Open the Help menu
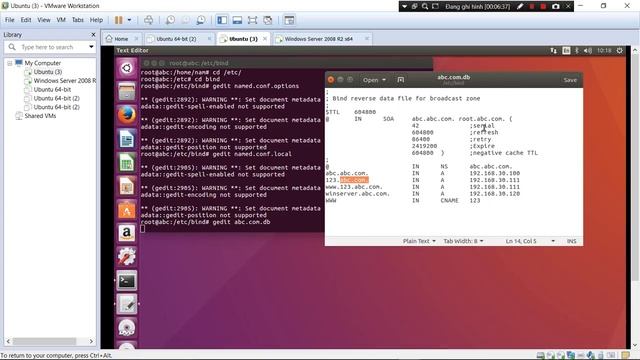This screenshot has width=640, height=360. coord(96,20)
